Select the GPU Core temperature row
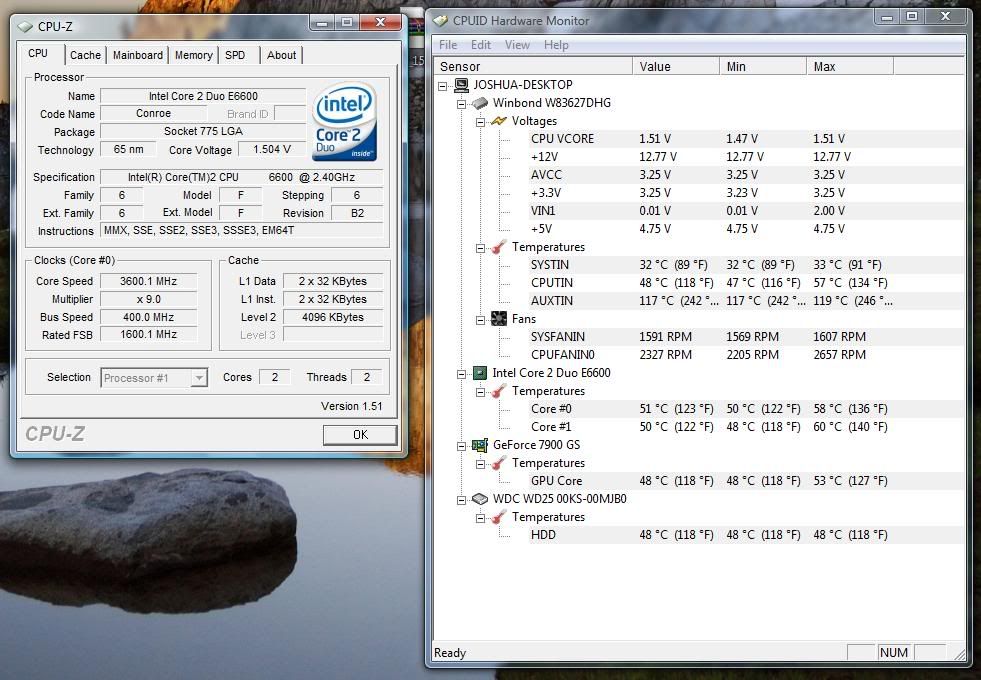 (746, 481)
